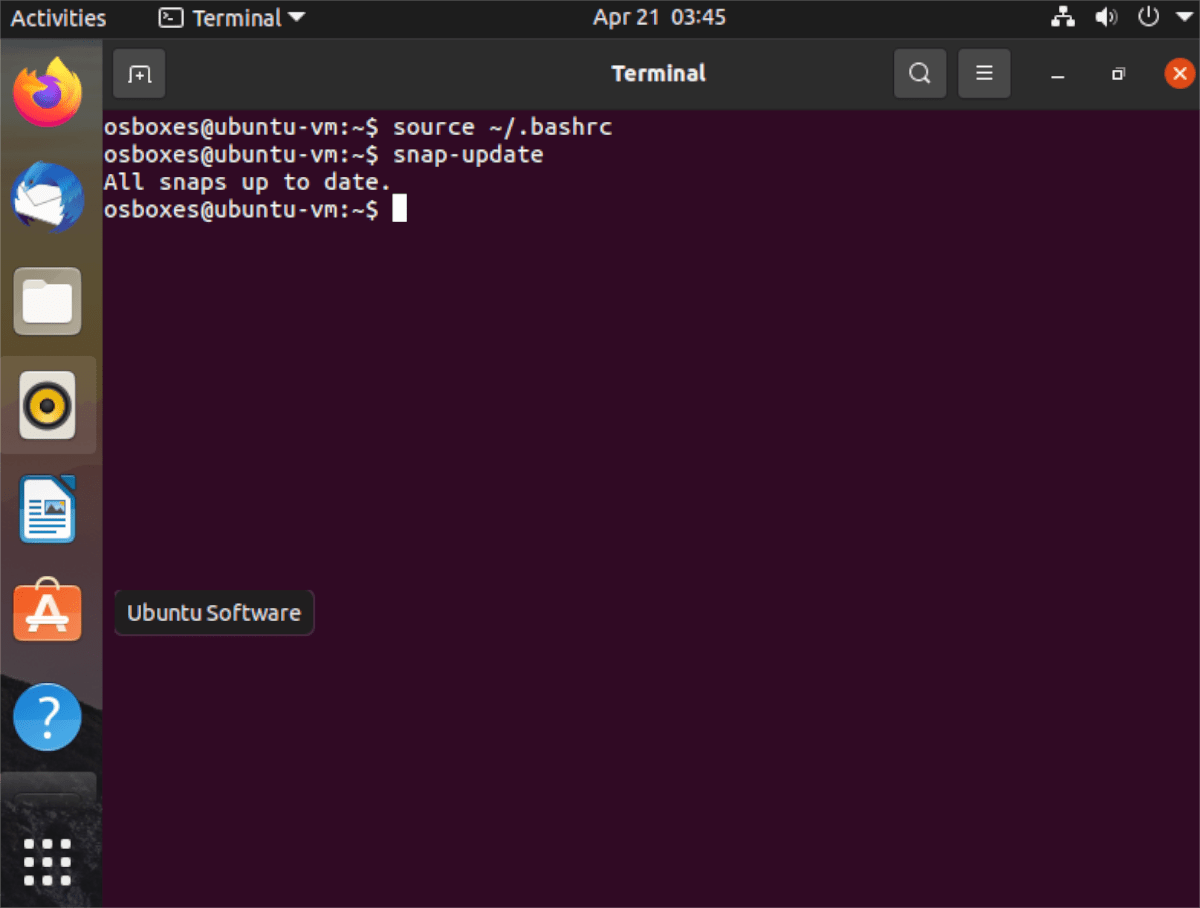Place cursor at the terminal prompt

click(x=402, y=208)
